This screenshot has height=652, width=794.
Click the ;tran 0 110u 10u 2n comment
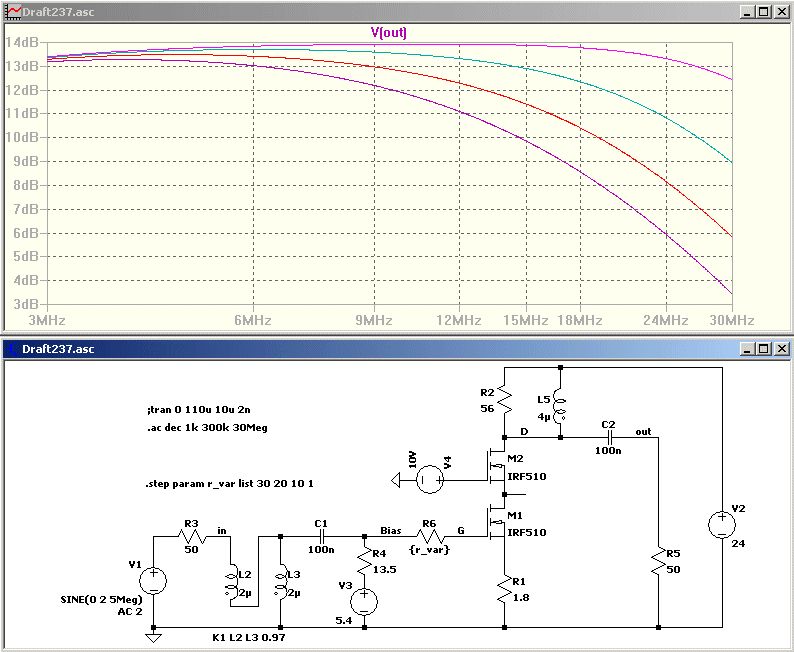click(198, 410)
